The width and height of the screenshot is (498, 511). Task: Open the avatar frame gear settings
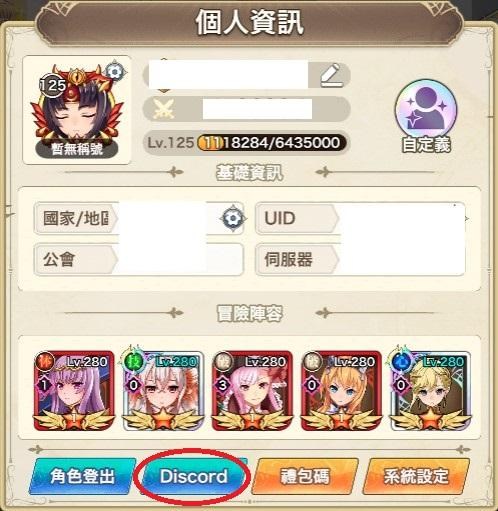[x=116, y=72]
